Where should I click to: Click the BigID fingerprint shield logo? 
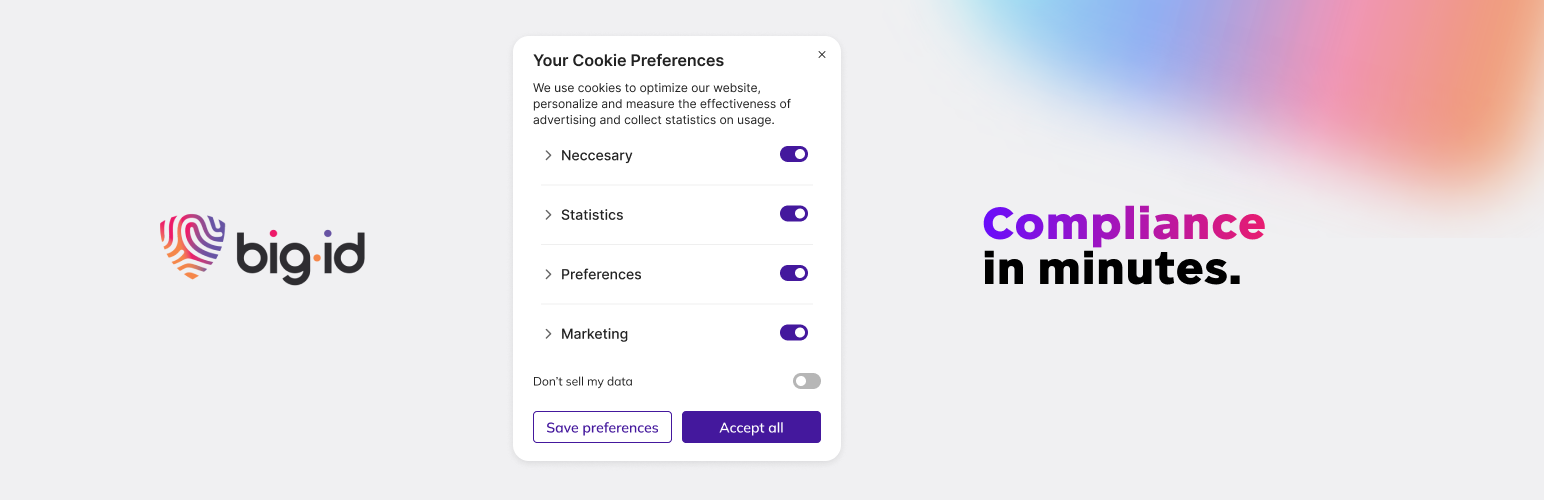(x=192, y=246)
